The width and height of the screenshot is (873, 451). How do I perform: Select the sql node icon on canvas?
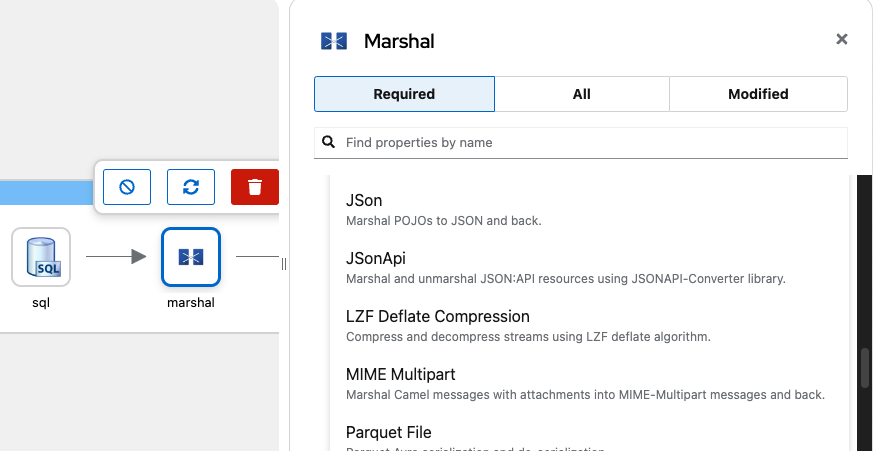[42, 257]
